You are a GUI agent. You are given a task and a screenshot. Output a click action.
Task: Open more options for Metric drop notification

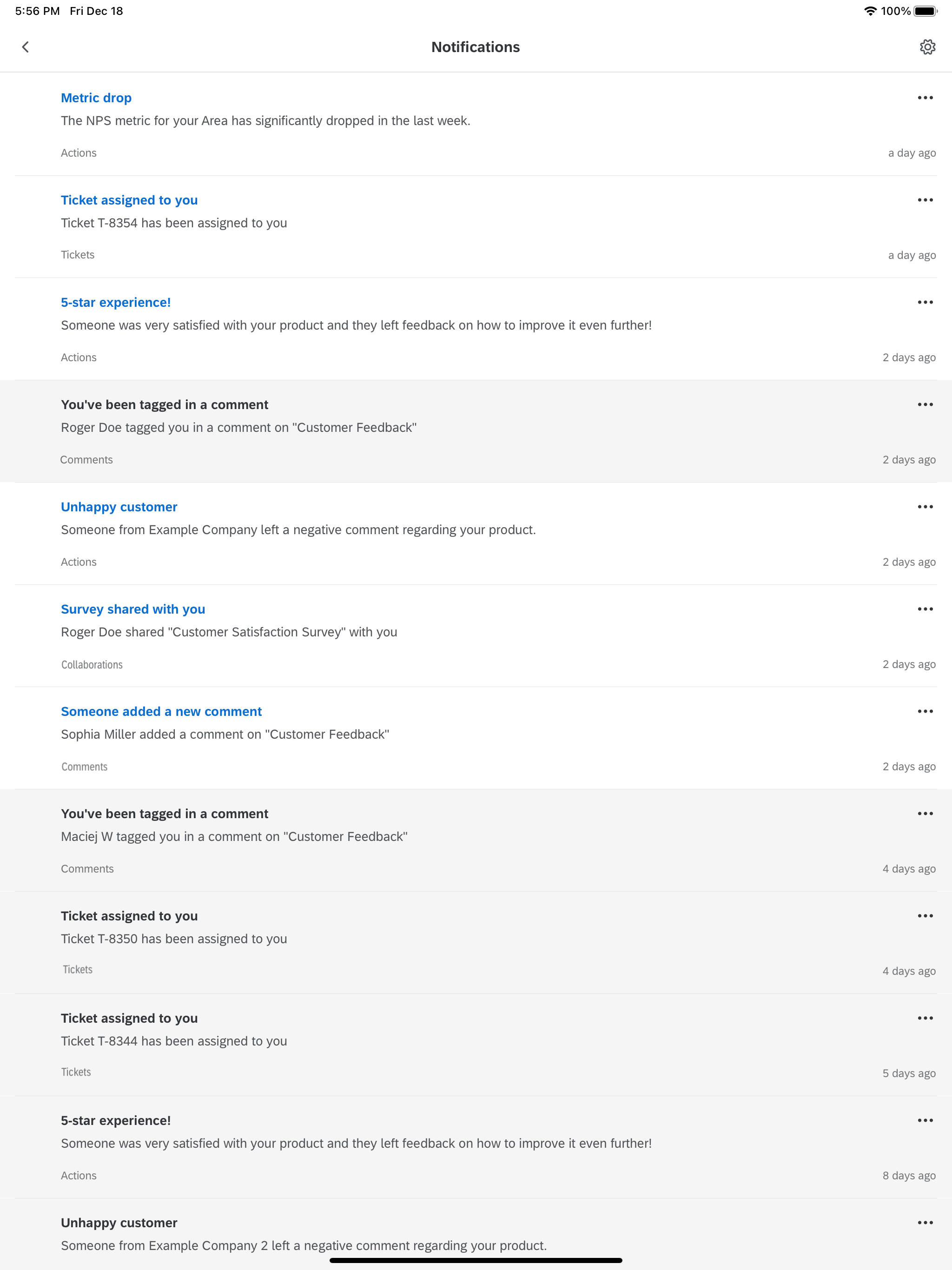pyautogui.click(x=925, y=98)
